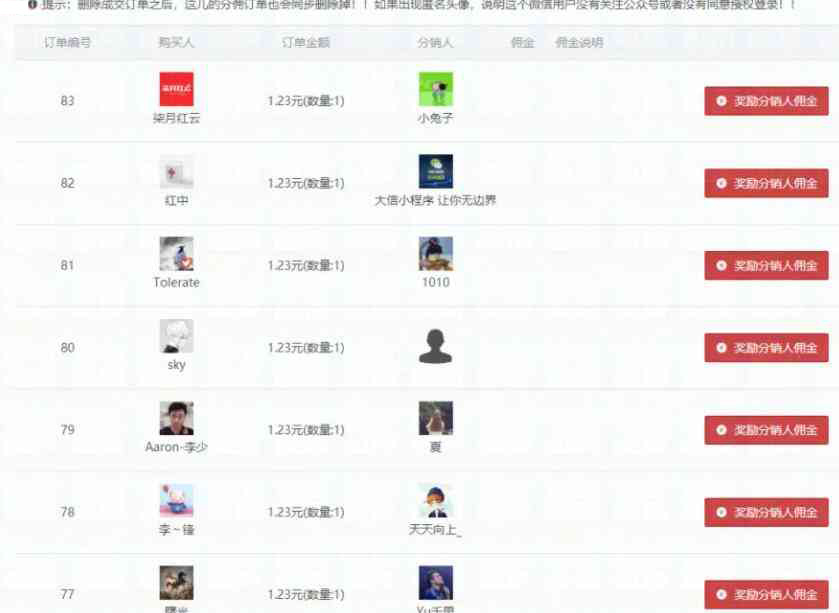Image resolution: width=839 pixels, height=613 pixels.
Task: Reward distributor commission for order 78
Action: 766,512
